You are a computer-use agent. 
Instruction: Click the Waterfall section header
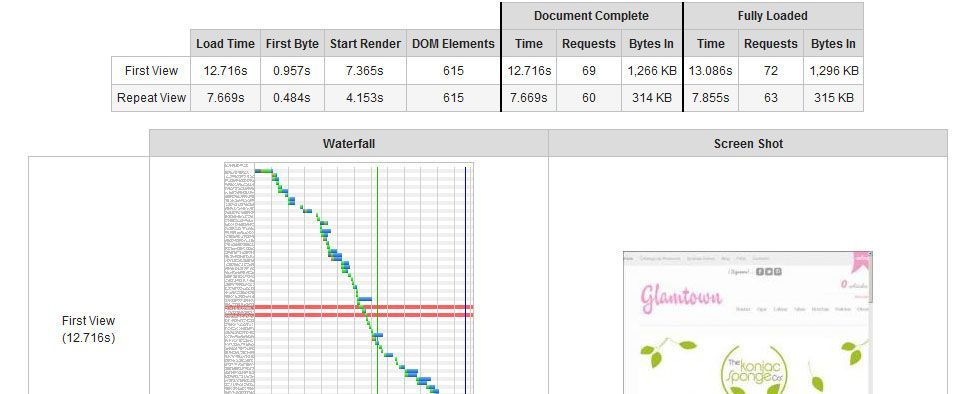click(349, 143)
